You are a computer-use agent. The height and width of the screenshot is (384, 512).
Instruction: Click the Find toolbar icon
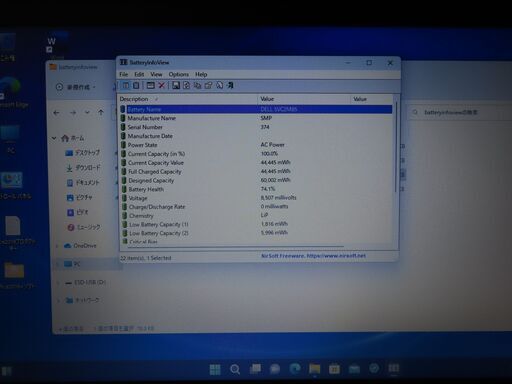[219, 86]
